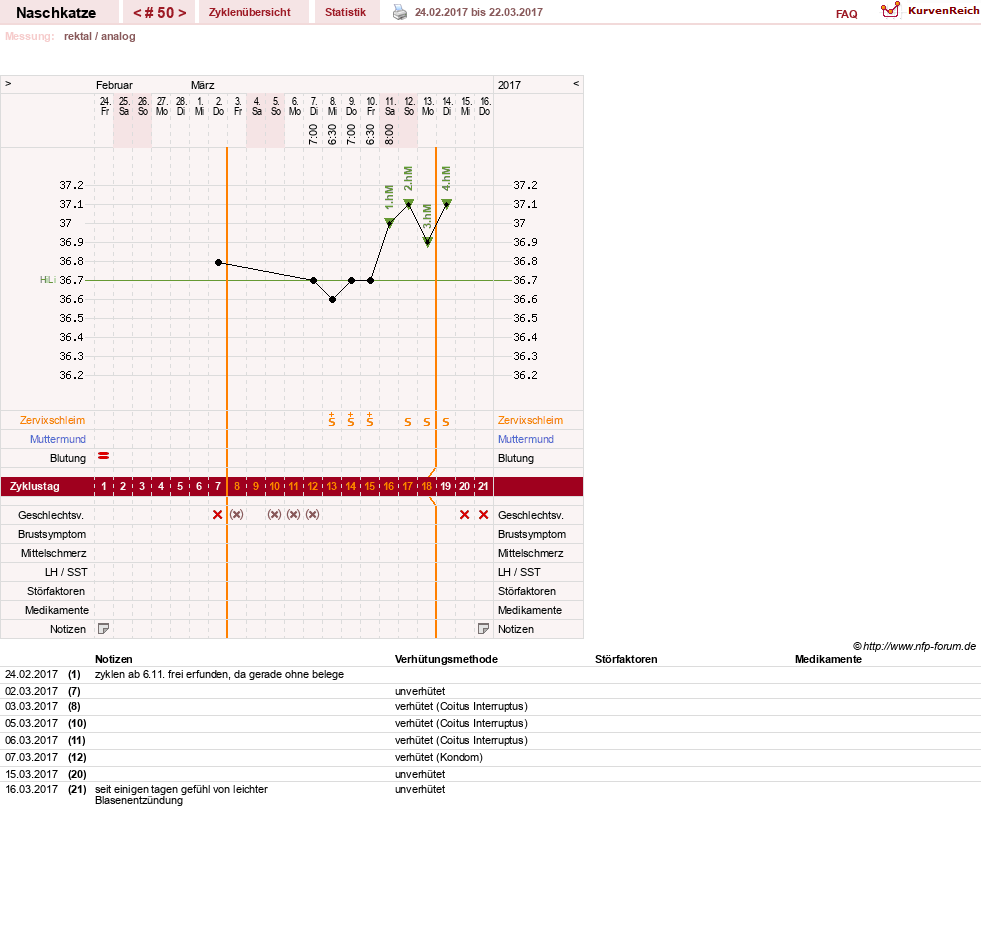Image resolution: width=981 pixels, height=932 pixels.
Task: Click note 'zyklen ab 6.11. frei erfunden'
Action: coord(219,674)
